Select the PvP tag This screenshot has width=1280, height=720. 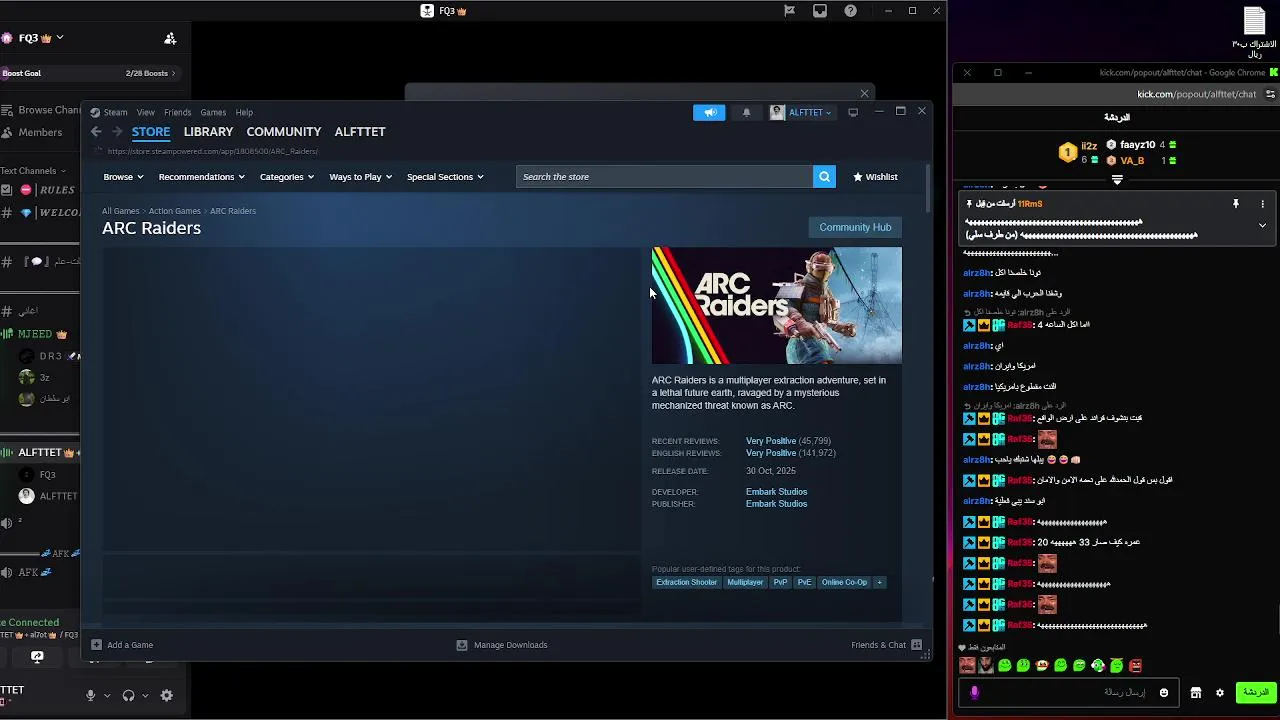[x=780, y=582]
